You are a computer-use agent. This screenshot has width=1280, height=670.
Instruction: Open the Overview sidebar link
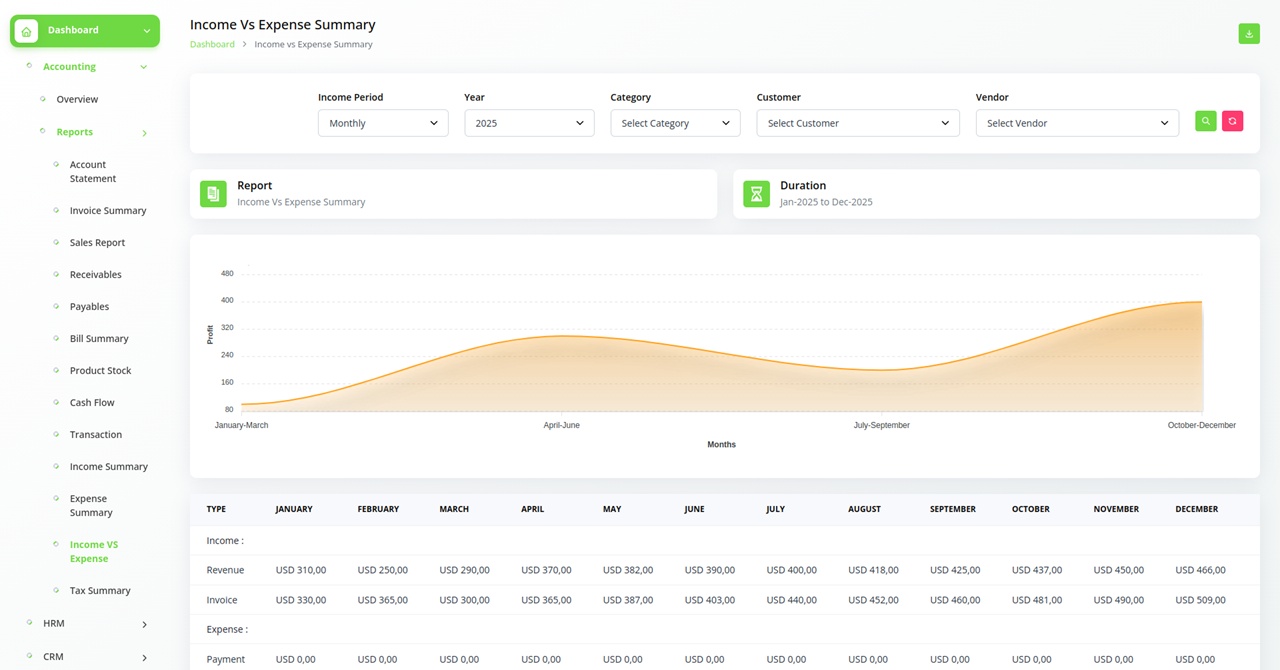click(77, 100)
